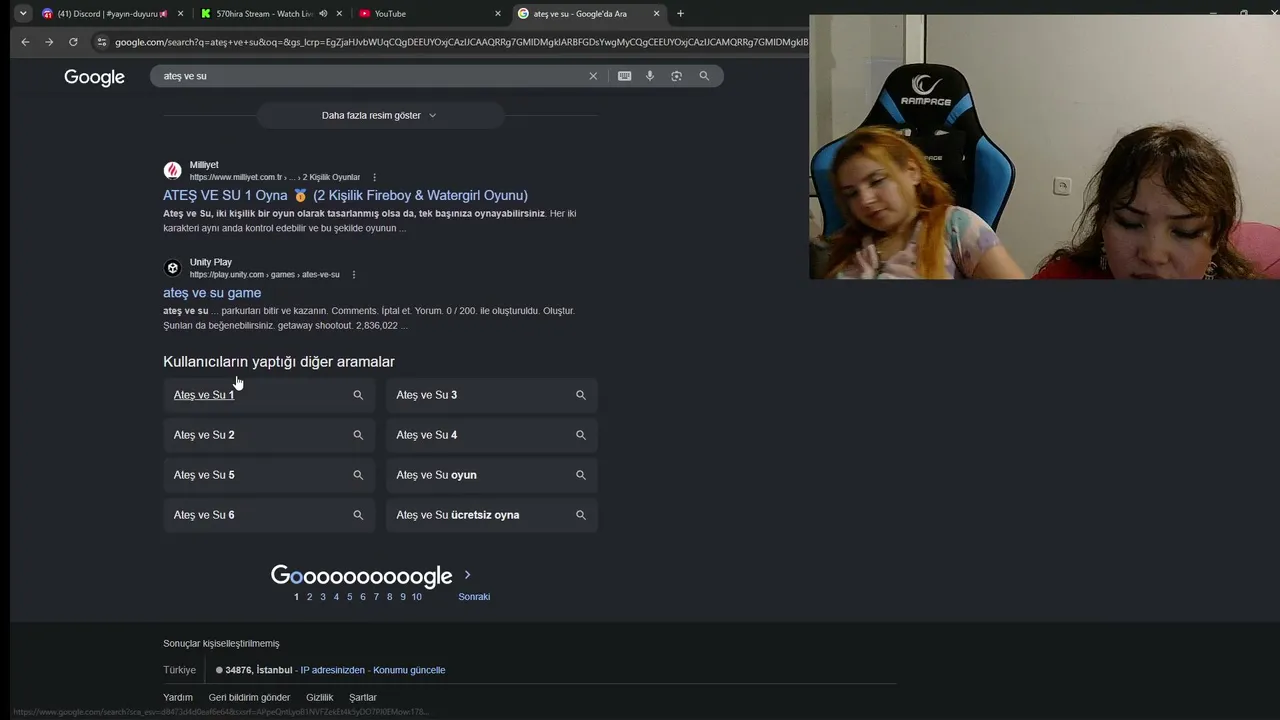Image resolution: width=1280 pixels, height=720 pixels.
Task: Open the Unity Play result options menu
Action: pos(354,275)
